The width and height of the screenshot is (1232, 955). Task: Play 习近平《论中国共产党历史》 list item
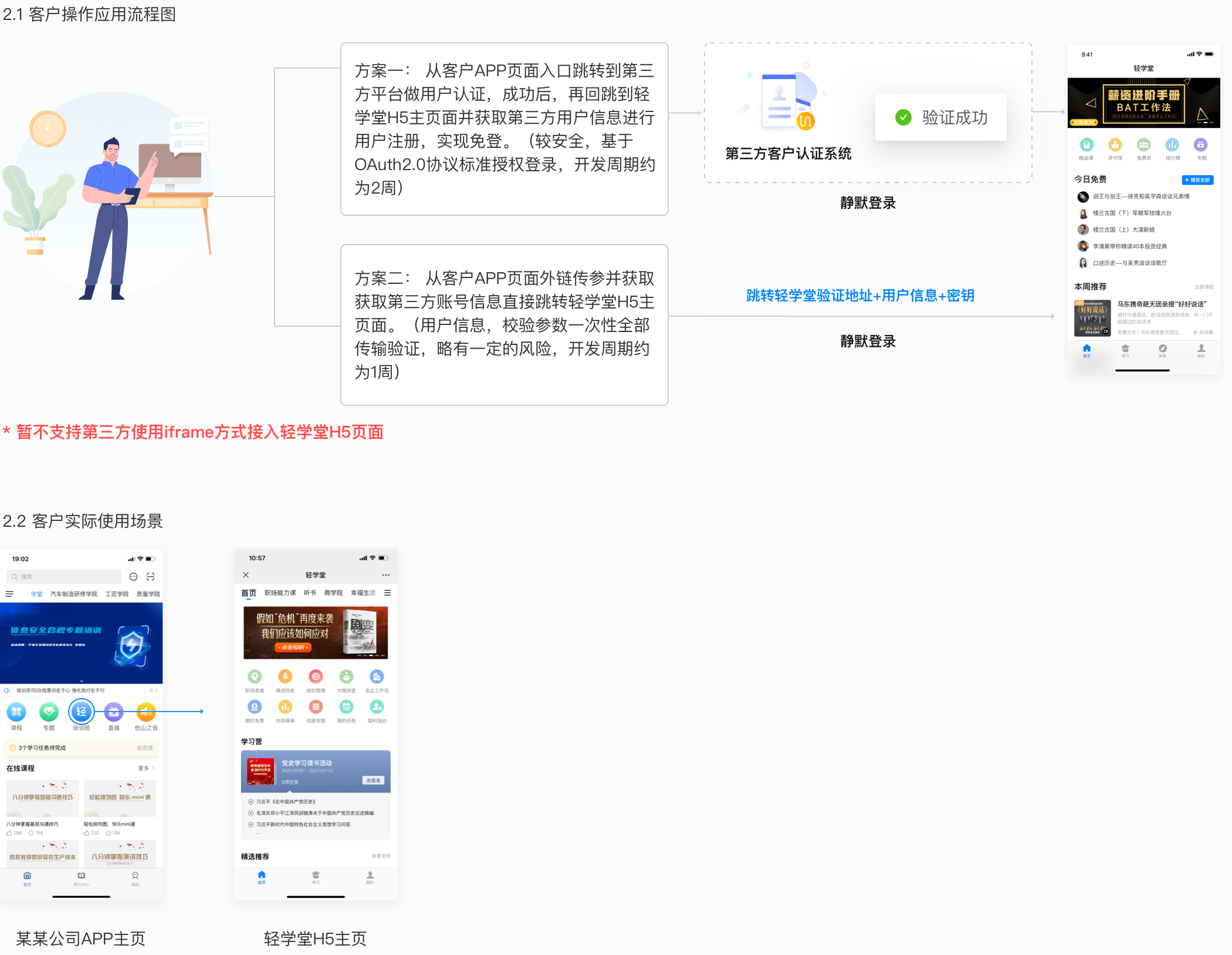[282, 801]
